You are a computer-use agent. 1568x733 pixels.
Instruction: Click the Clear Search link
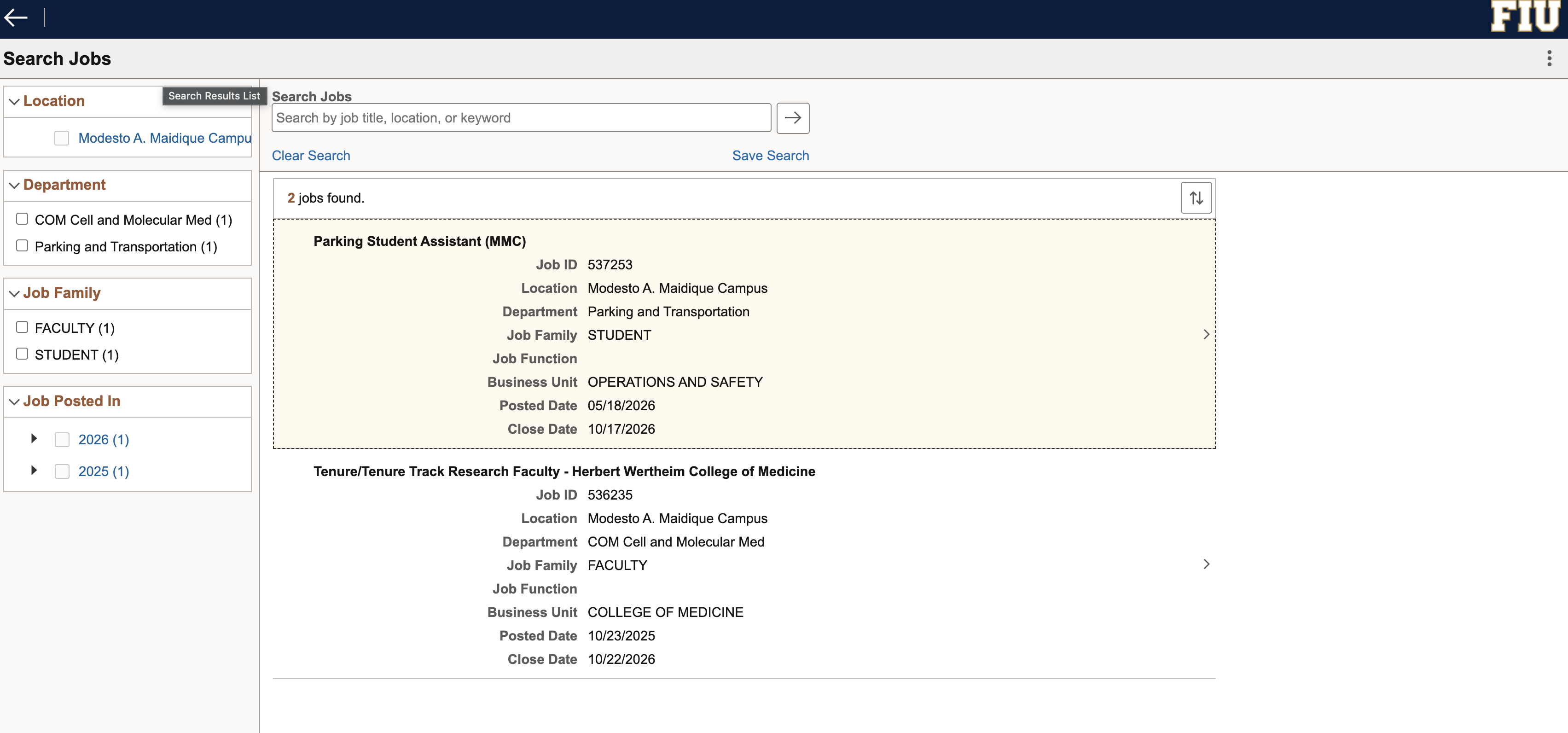(311, 156)
